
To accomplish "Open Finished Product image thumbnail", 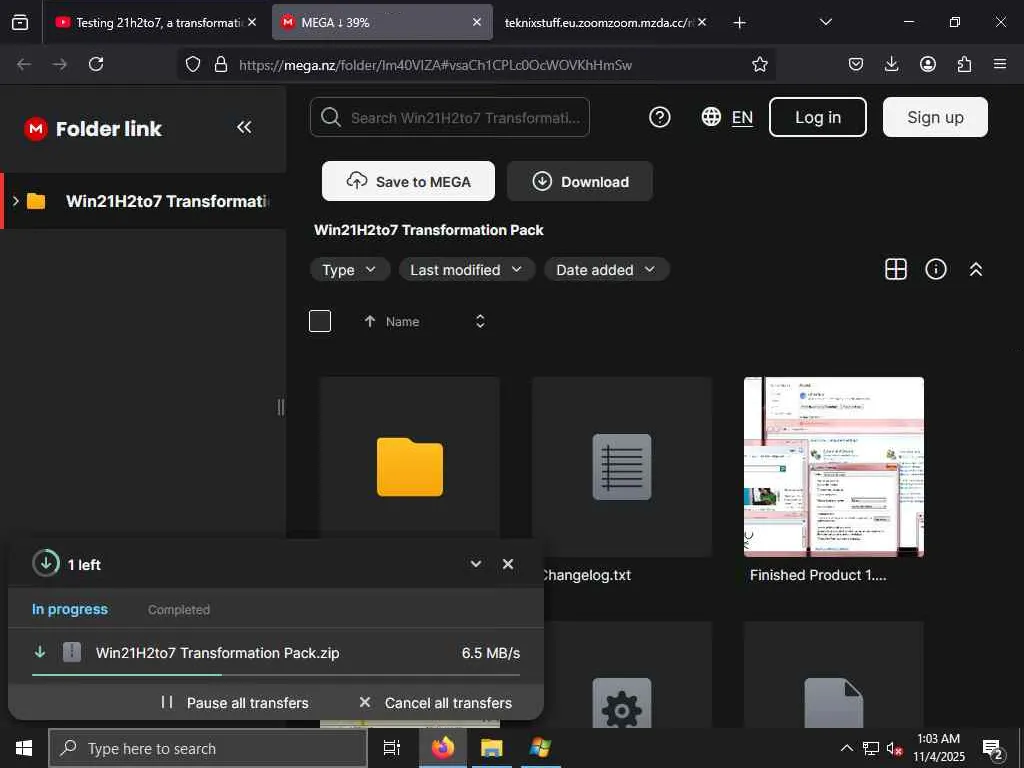I will pos(834,467).
